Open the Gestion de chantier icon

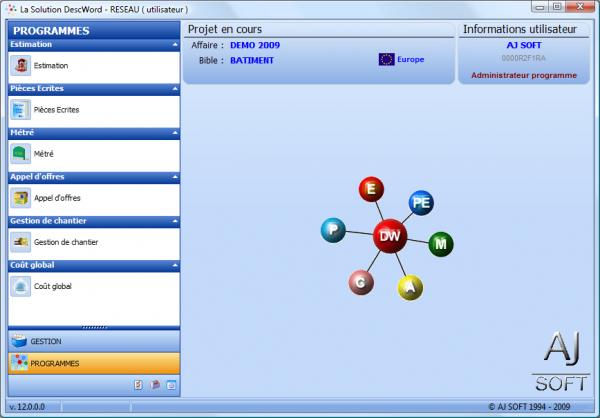pyautogui.click(x=21, y=242)
